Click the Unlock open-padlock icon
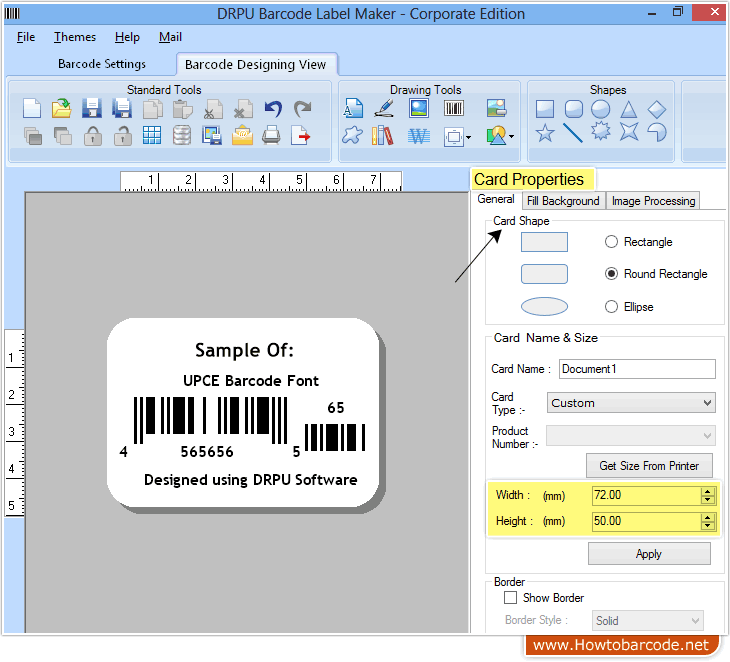This screenshot has width=730, height=662. [122, 136]
